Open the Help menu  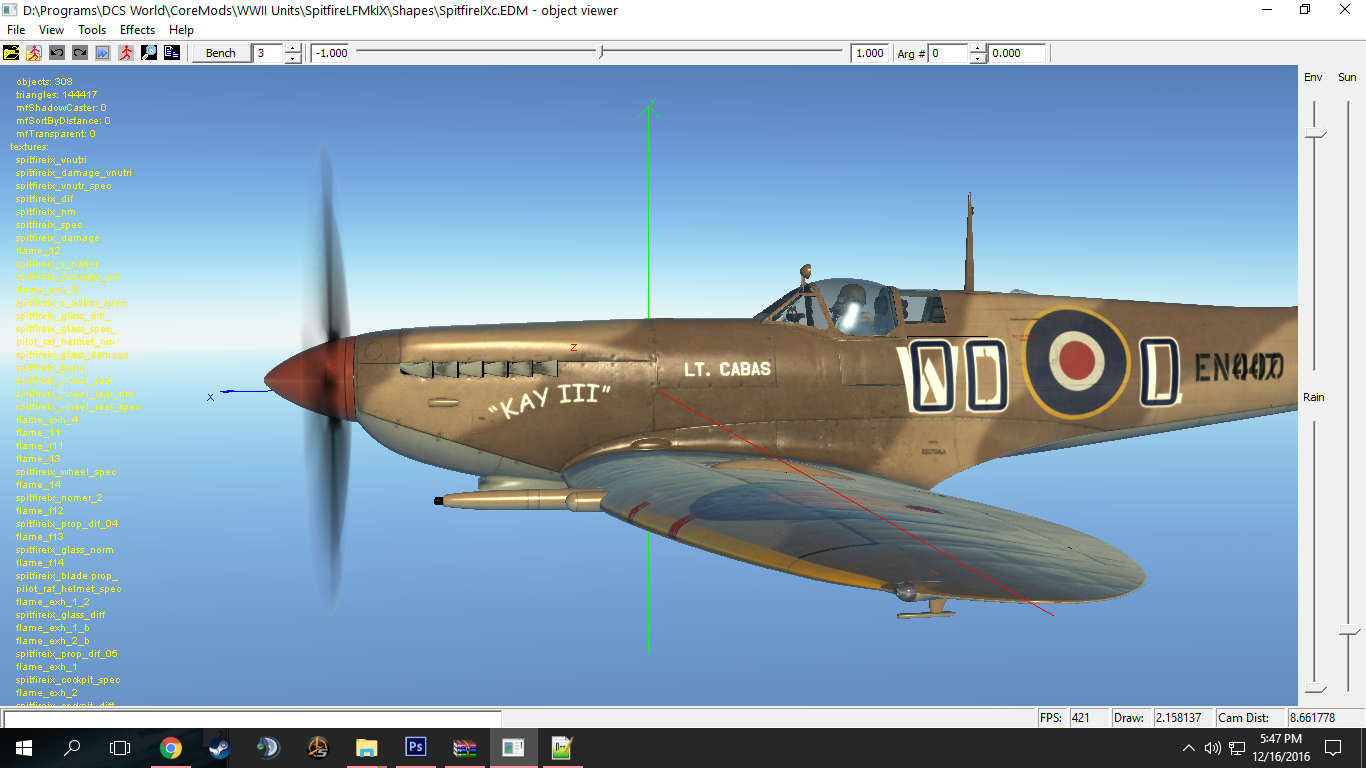tap(181, 30)
